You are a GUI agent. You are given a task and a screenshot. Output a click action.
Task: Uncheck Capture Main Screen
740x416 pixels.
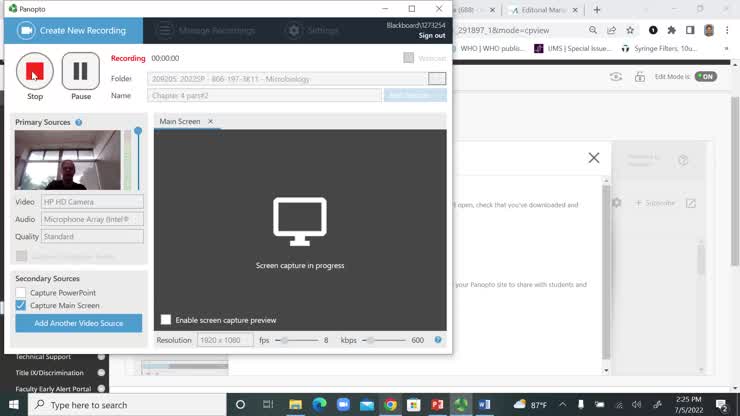[x=21, y=306]
